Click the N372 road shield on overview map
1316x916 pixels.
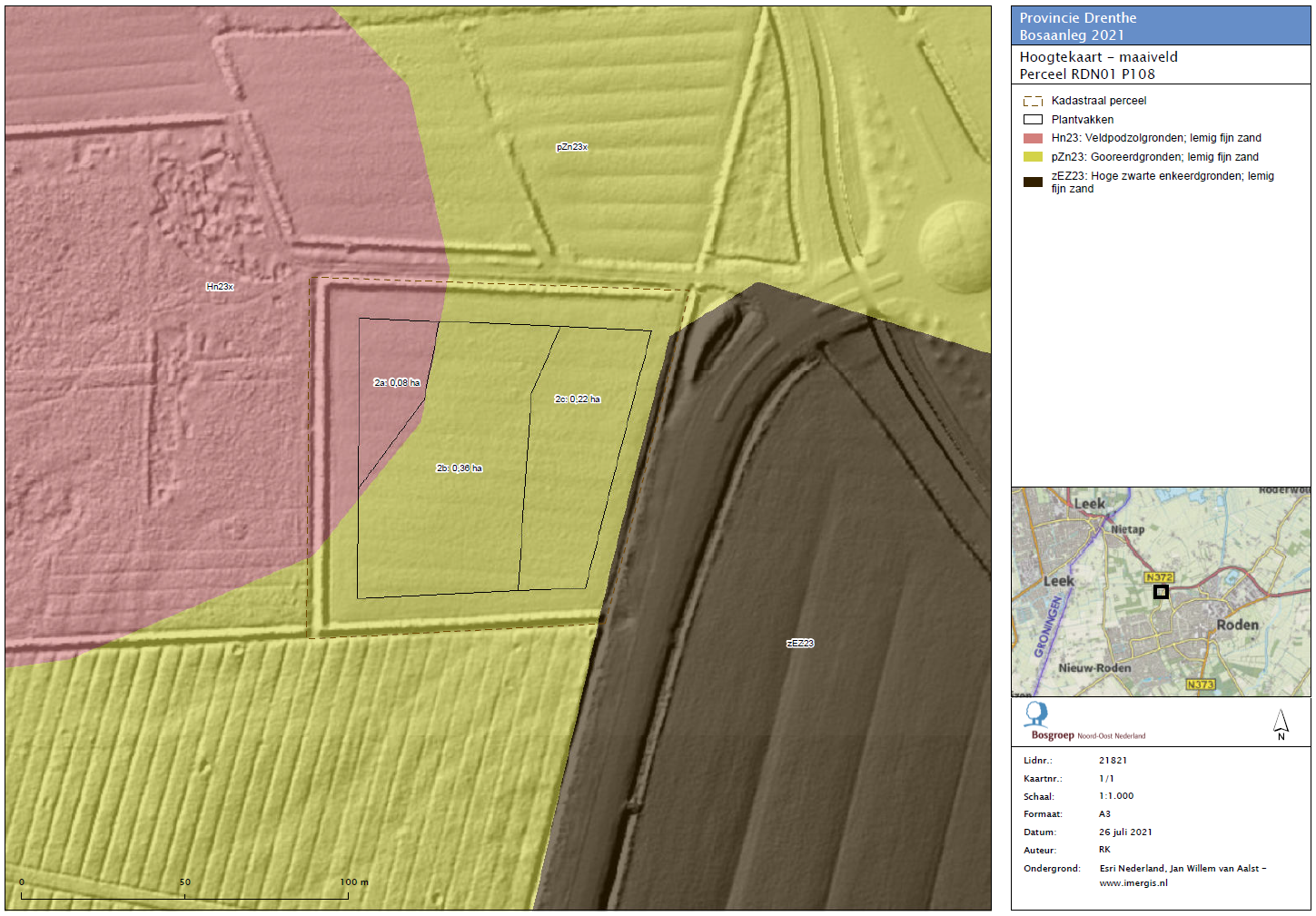(1159, 577)
